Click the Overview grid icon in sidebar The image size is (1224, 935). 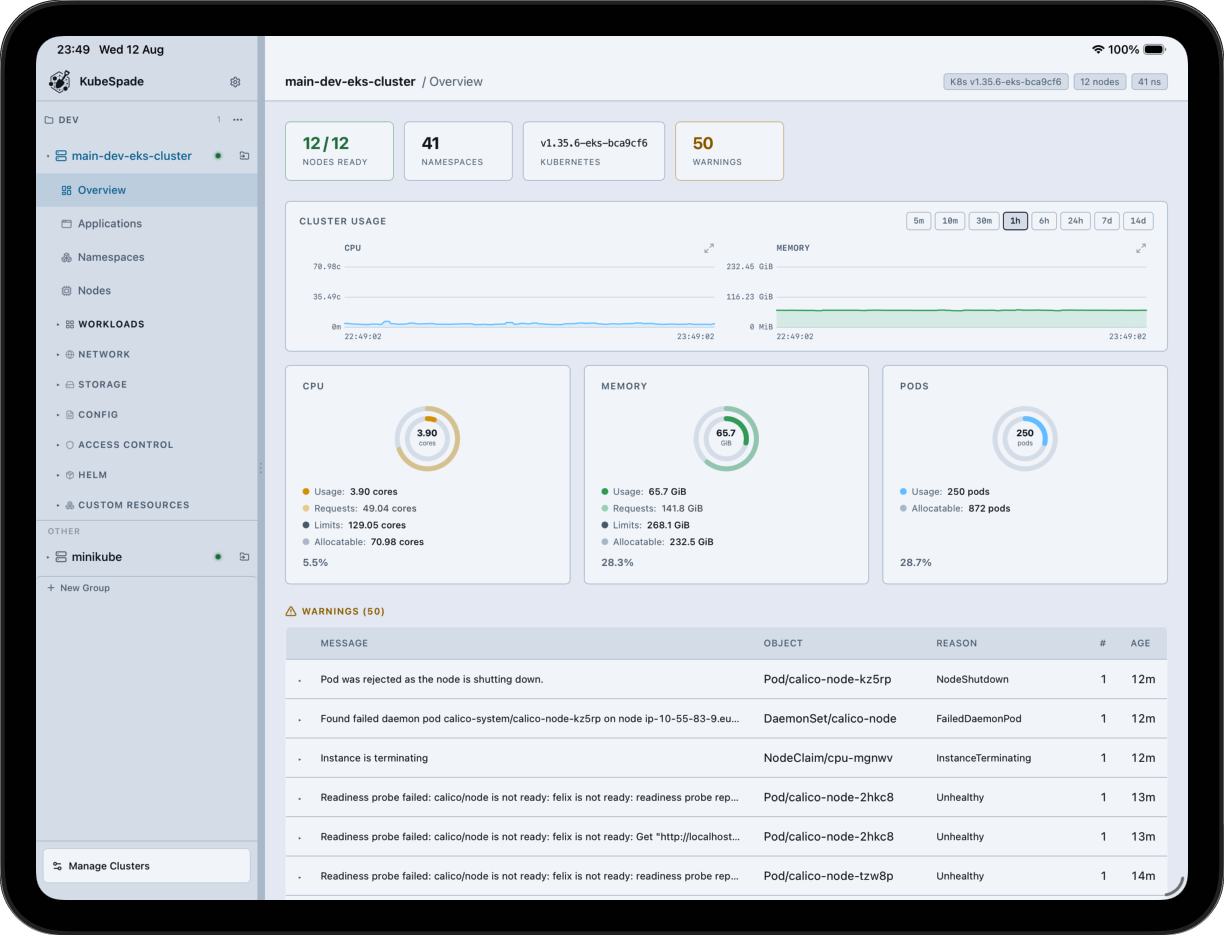click(67, 190)
